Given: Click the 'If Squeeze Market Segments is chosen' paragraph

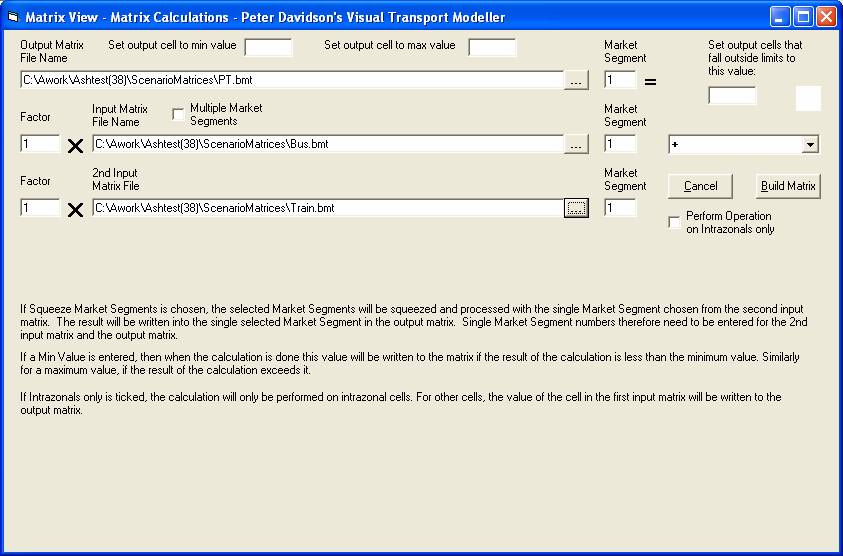Looking at the screenshot, I should coord(414,322).
